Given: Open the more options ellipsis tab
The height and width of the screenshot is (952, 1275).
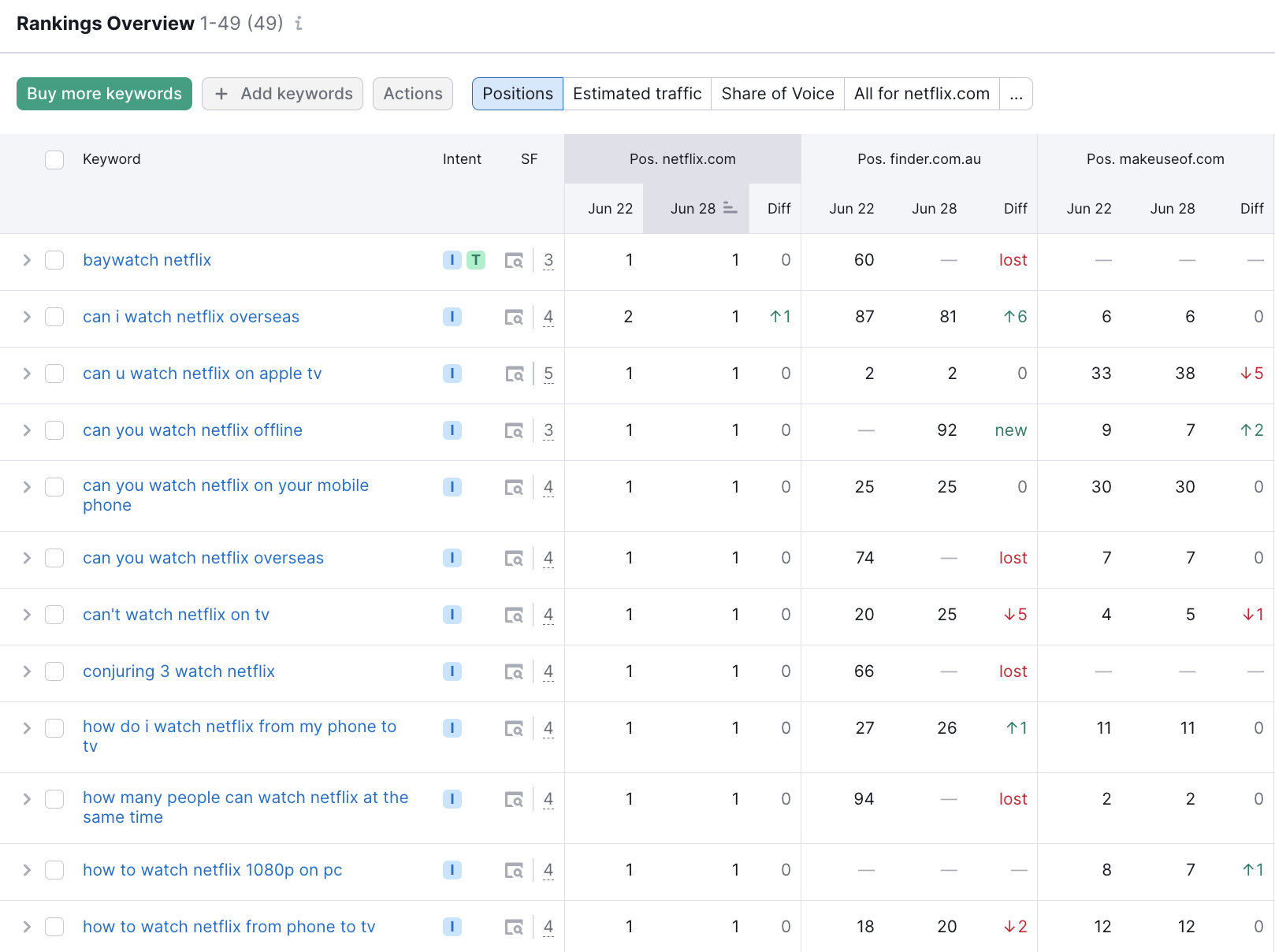Looking at the screenshot, I should click(1017, 94).
